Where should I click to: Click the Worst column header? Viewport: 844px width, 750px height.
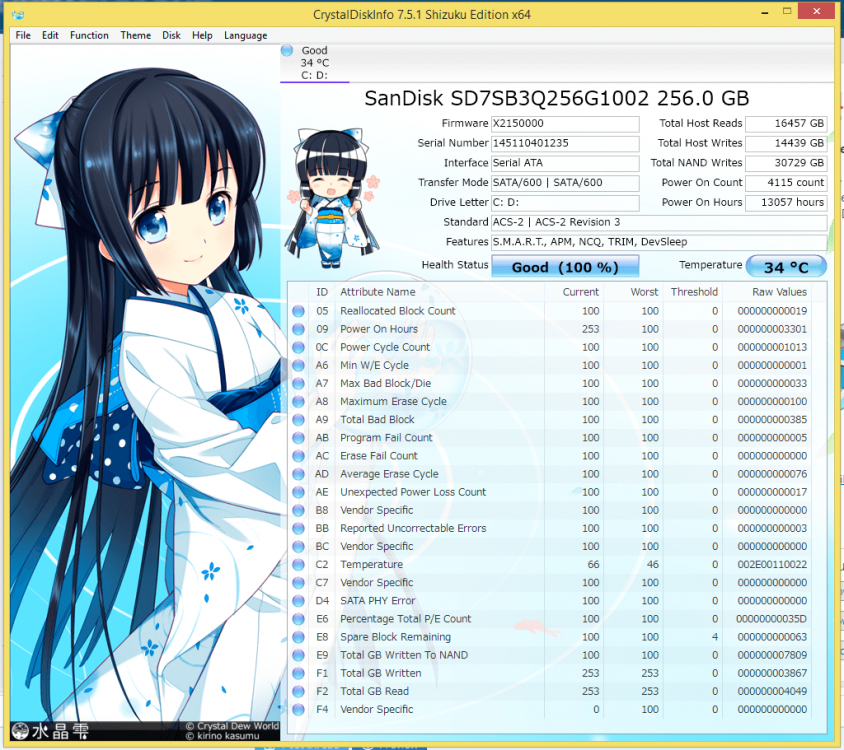pyautogui.click(x=634, y=292)
